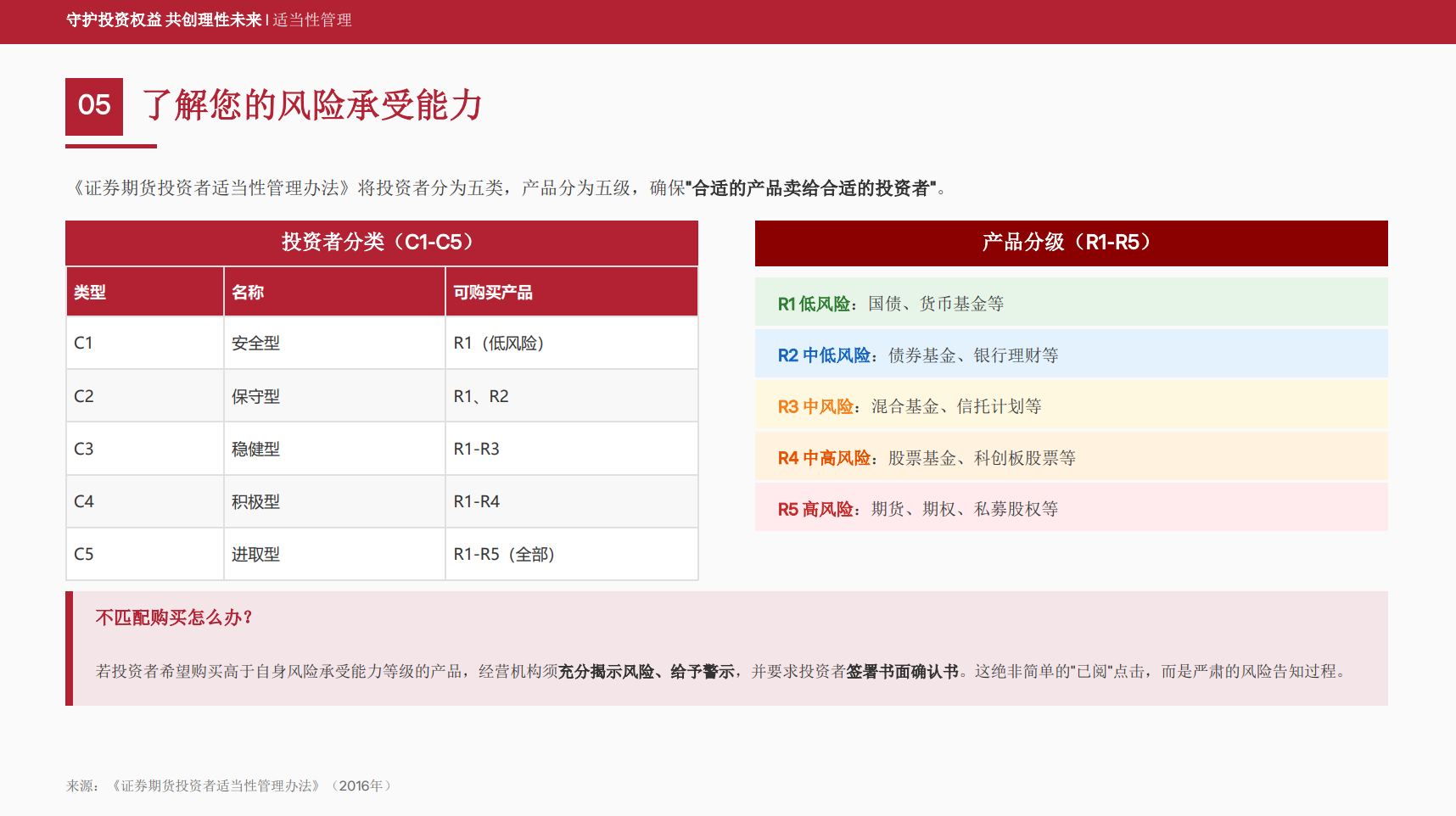The width and height of the screenshot is (1456, 816).
Task: Select the R1-R5（全部）cell
Action: (571, 554)
